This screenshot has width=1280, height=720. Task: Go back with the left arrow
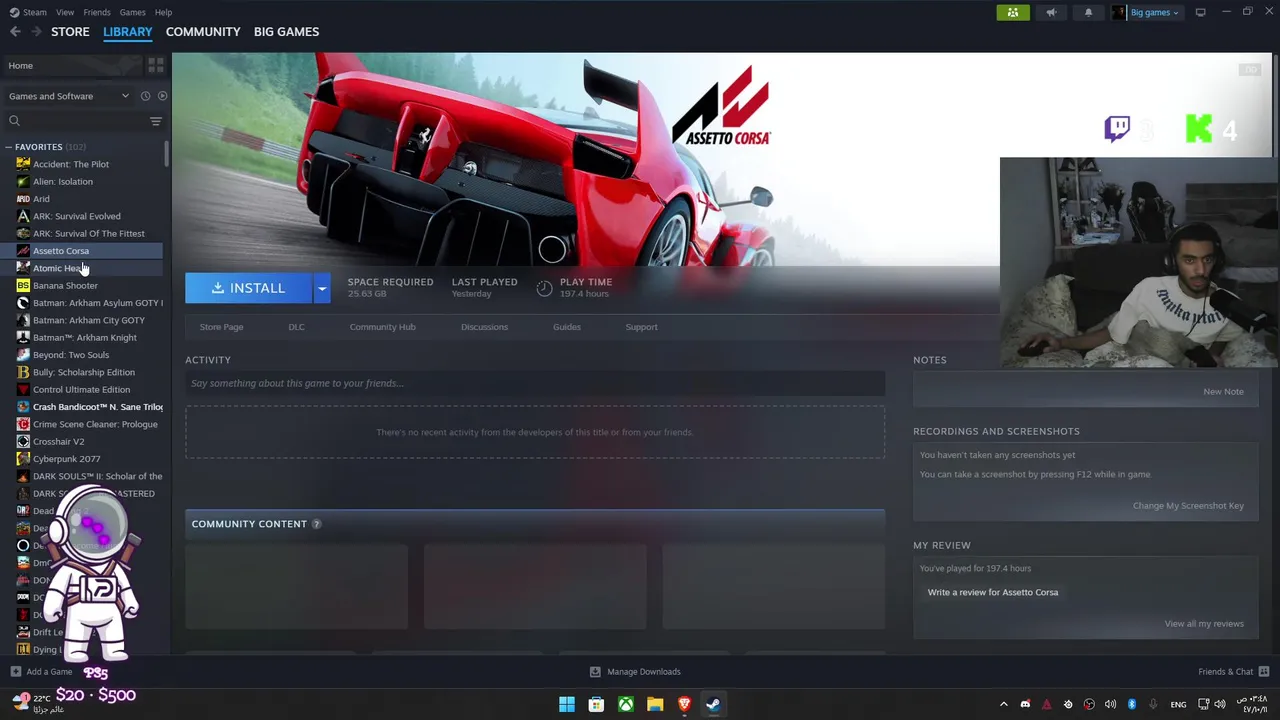tap(15, 32)
